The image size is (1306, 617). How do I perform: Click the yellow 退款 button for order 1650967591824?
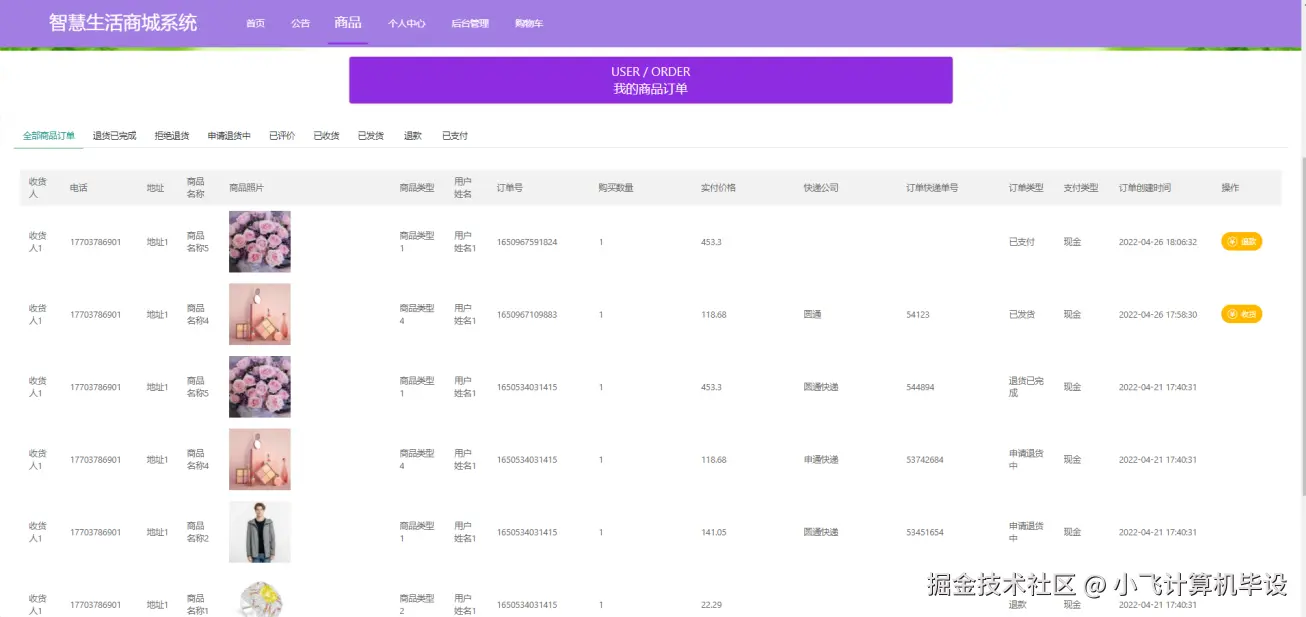[1241, 241]
